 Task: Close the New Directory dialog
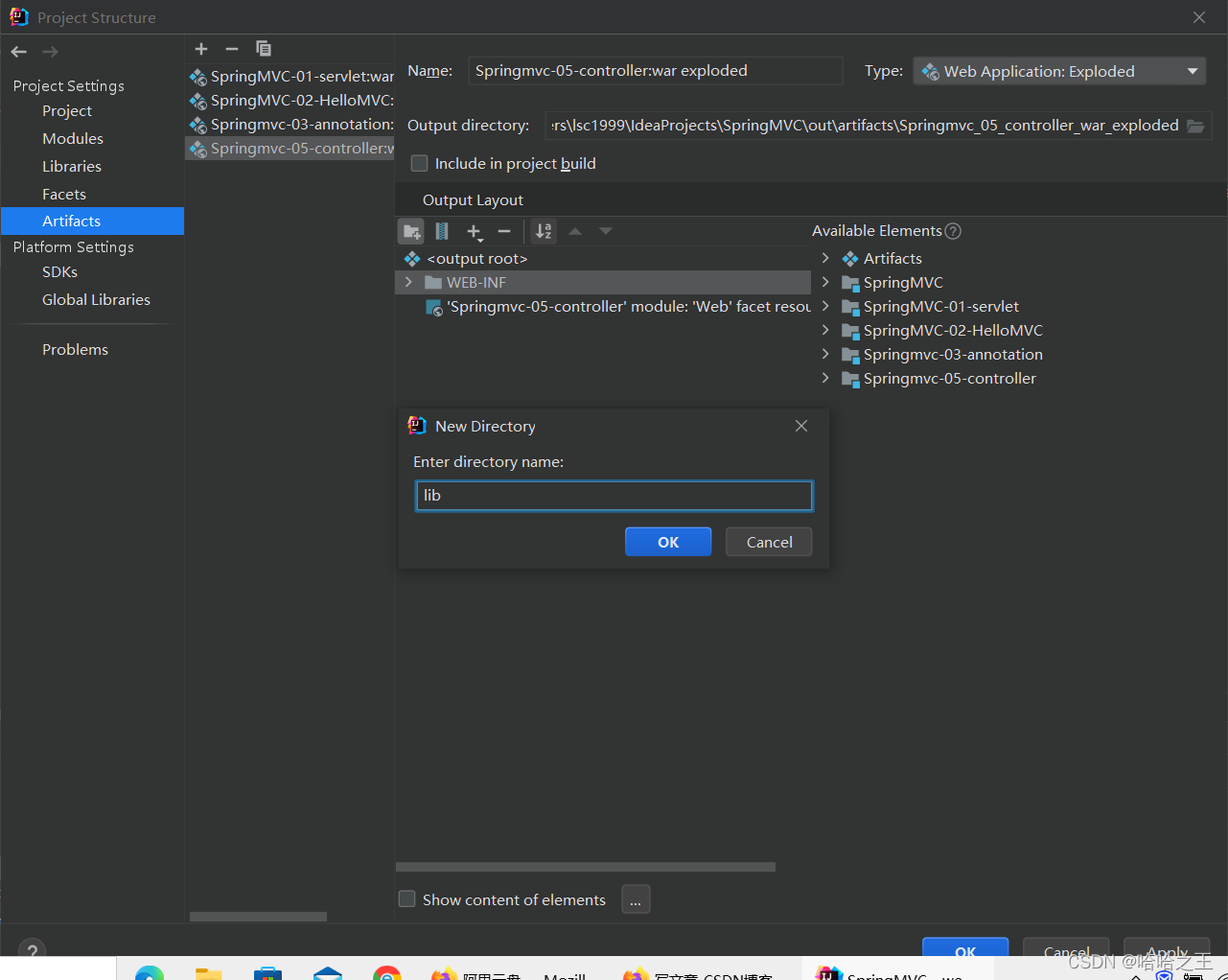click(x=801, y=426)
